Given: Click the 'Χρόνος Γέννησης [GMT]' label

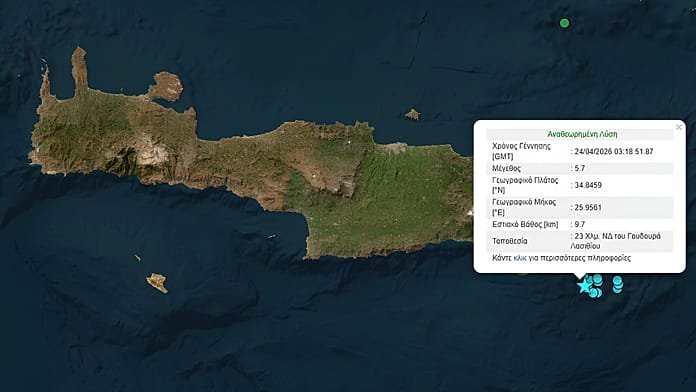Looking at the screenshot, I should 521,151.
